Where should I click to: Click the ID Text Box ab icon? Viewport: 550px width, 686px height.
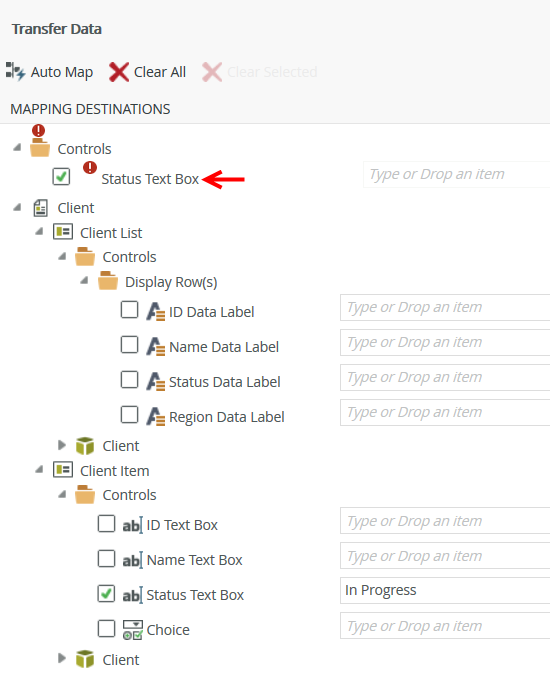tap(133, 525)
